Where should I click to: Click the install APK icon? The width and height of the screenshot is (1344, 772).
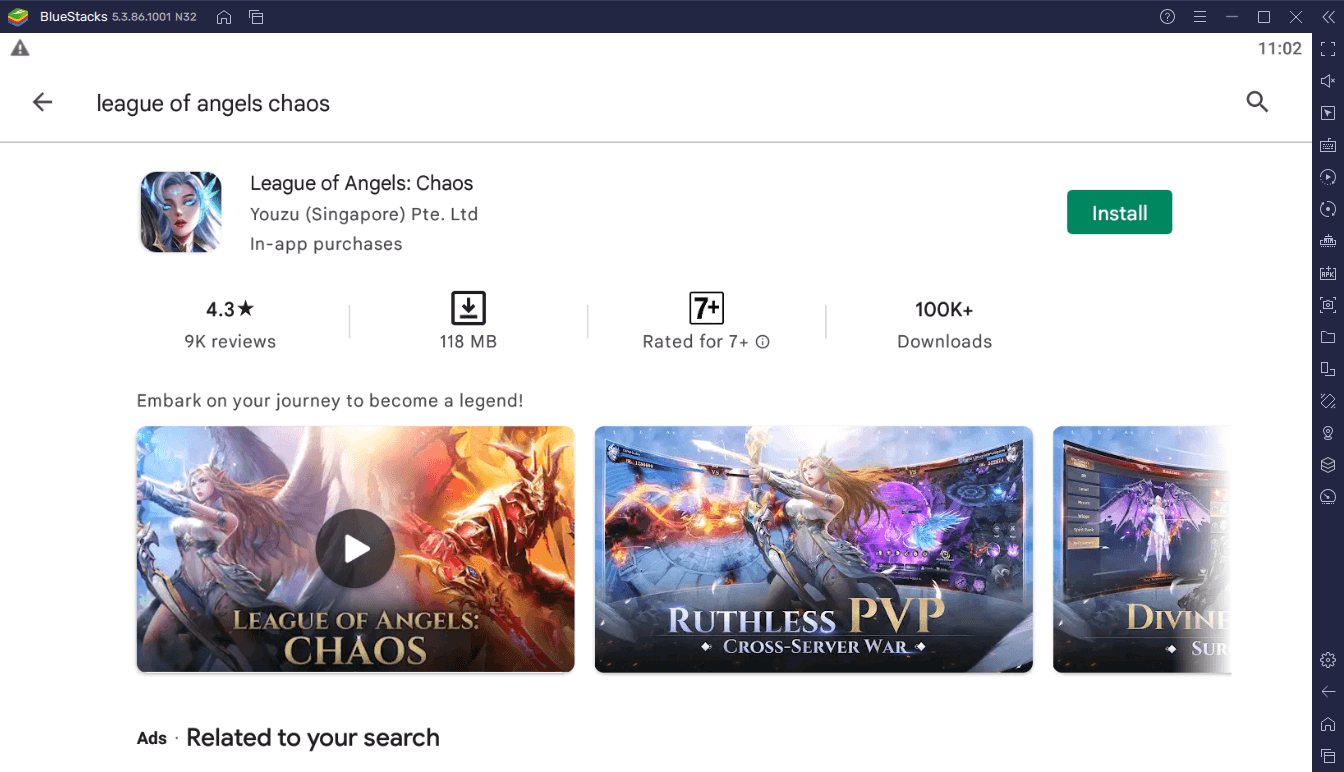click(1328, 273)
